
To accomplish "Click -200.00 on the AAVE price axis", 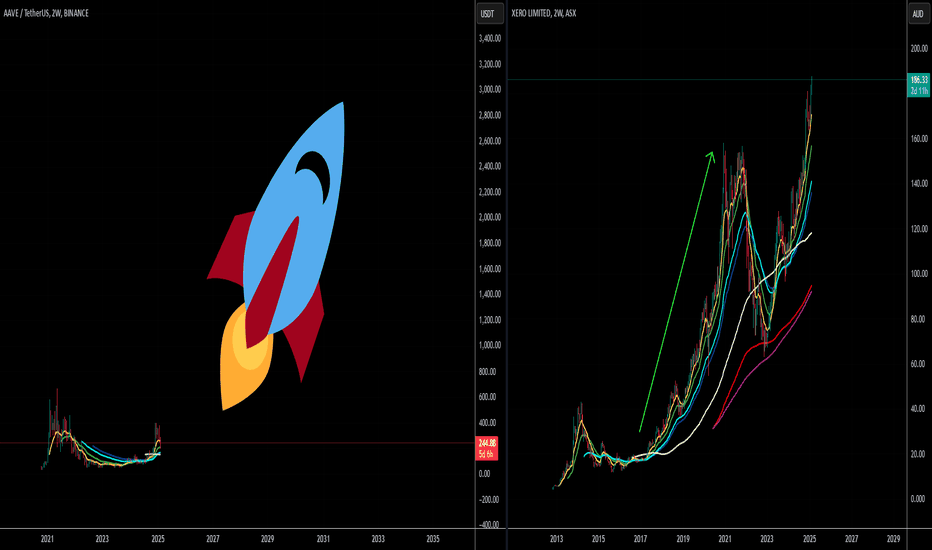I will tap(487, 499).
